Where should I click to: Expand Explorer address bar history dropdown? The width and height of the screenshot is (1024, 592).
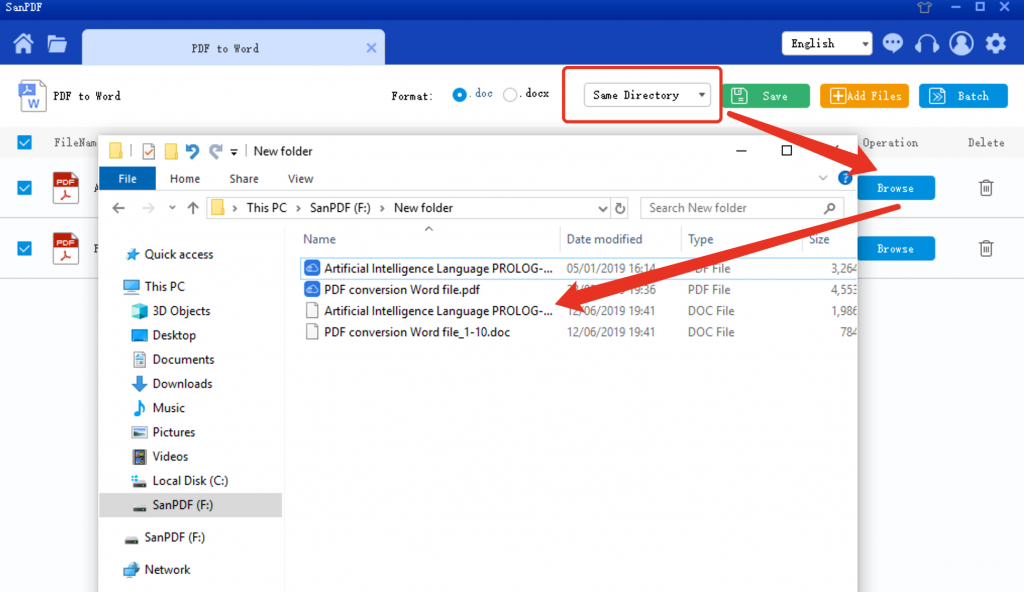pos(602,208)
